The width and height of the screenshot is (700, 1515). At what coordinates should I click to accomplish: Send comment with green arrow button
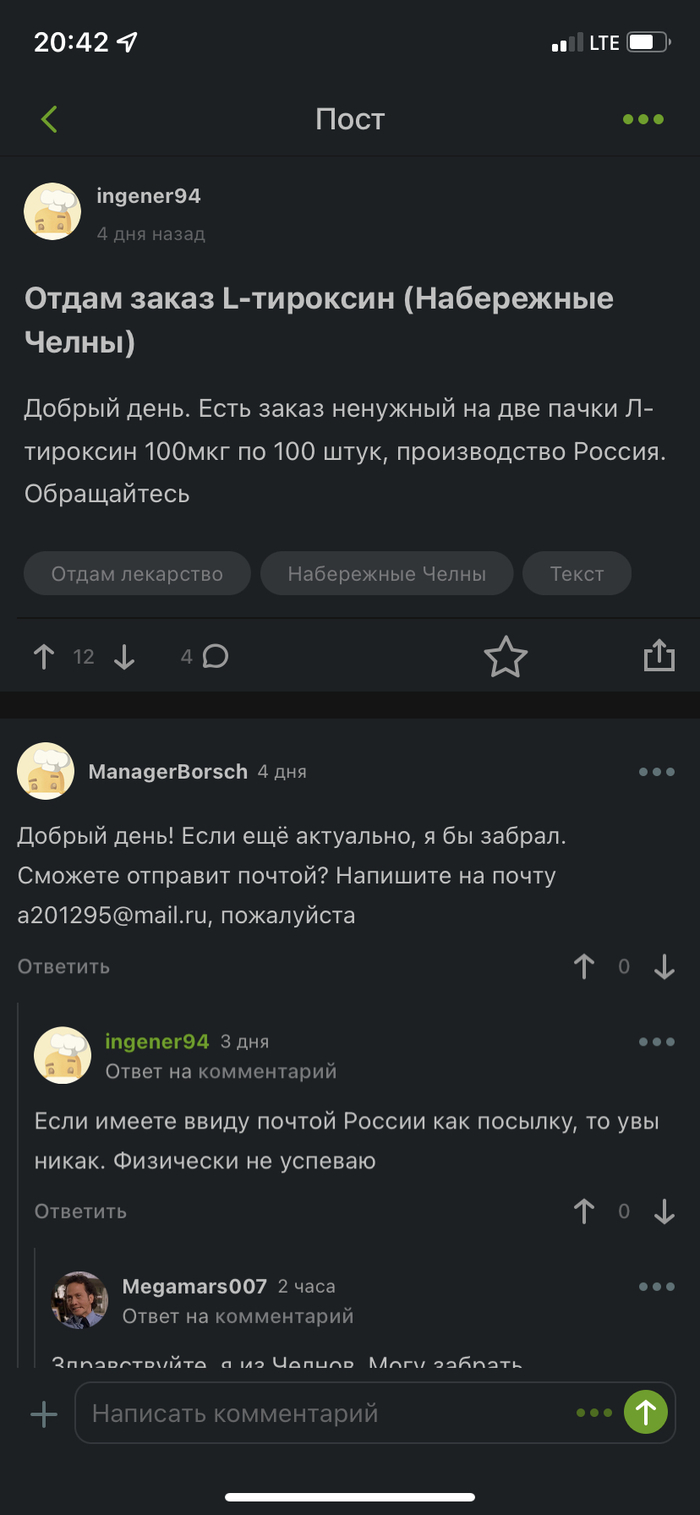click(646, 1413)
